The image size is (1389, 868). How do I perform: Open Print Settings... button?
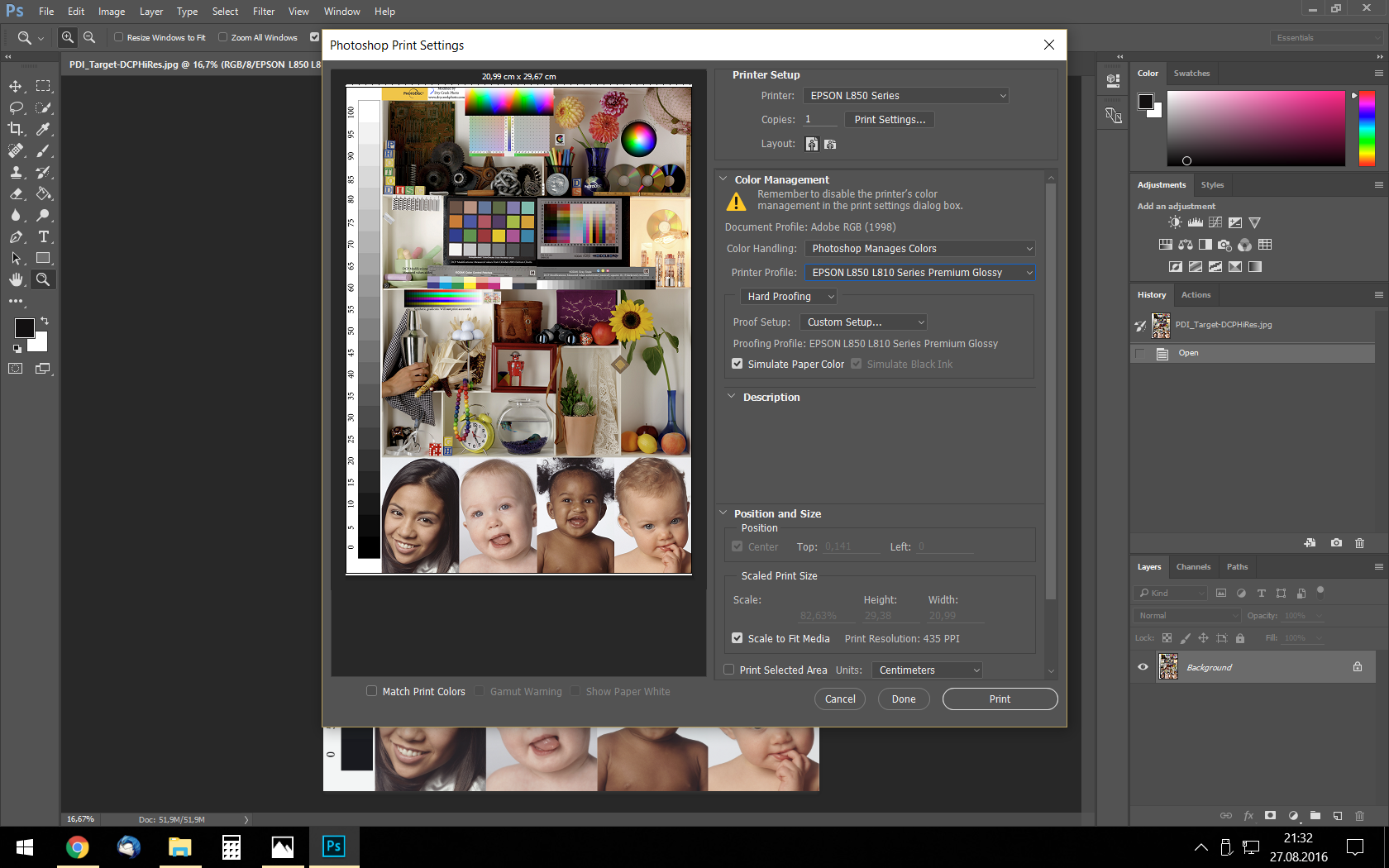coord(890,120)
